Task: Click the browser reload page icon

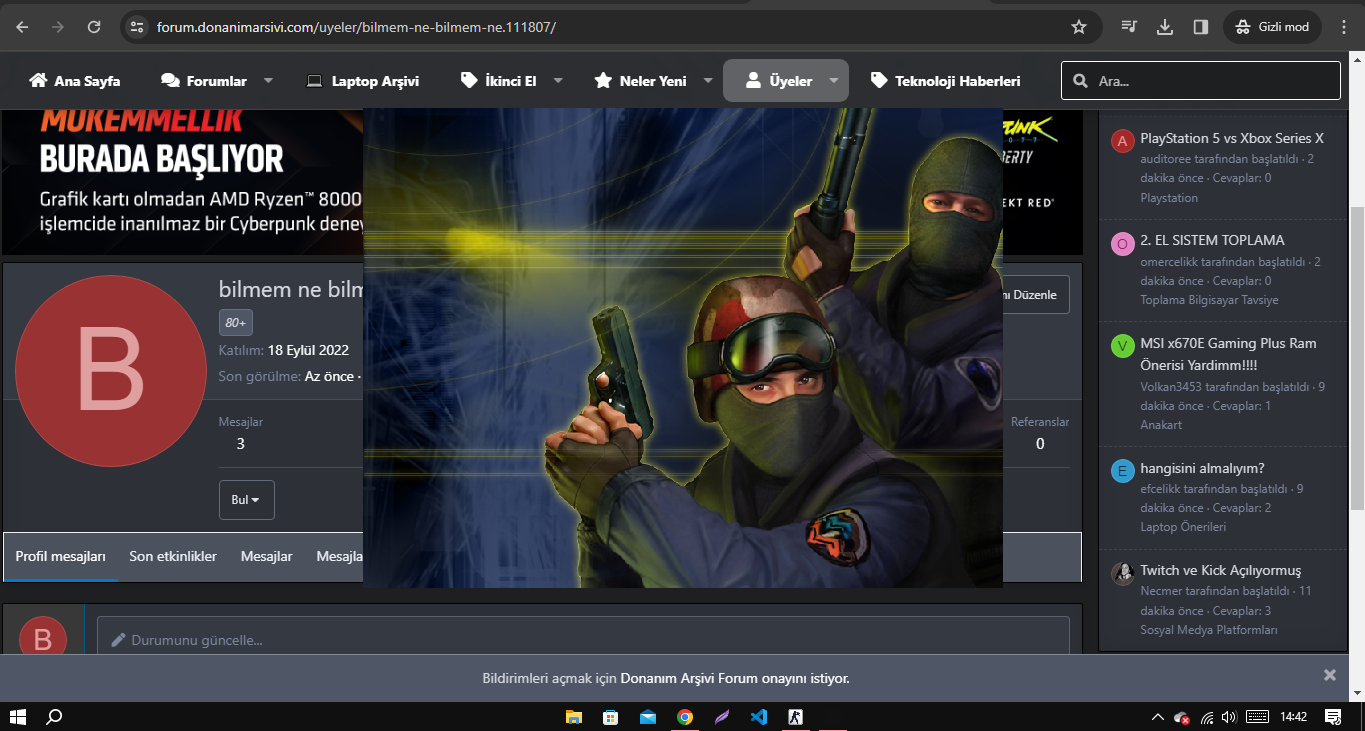Action: pos(94,27)
